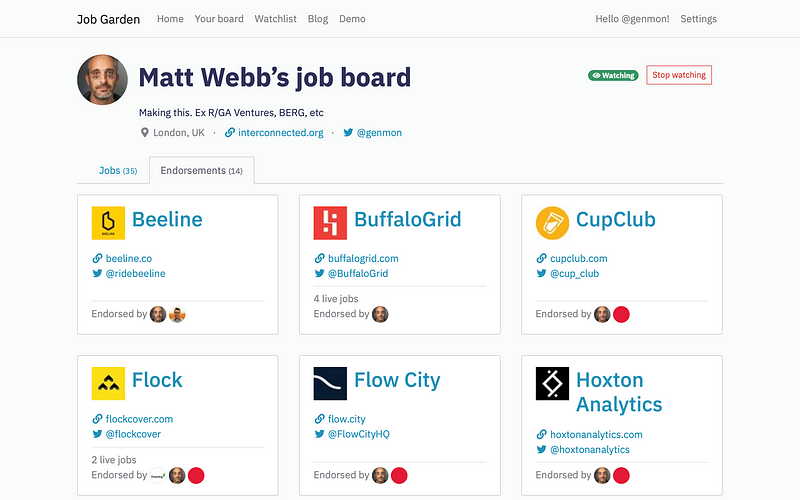Click the link icon beside hoxtonanalytics.com

[541, 434]
